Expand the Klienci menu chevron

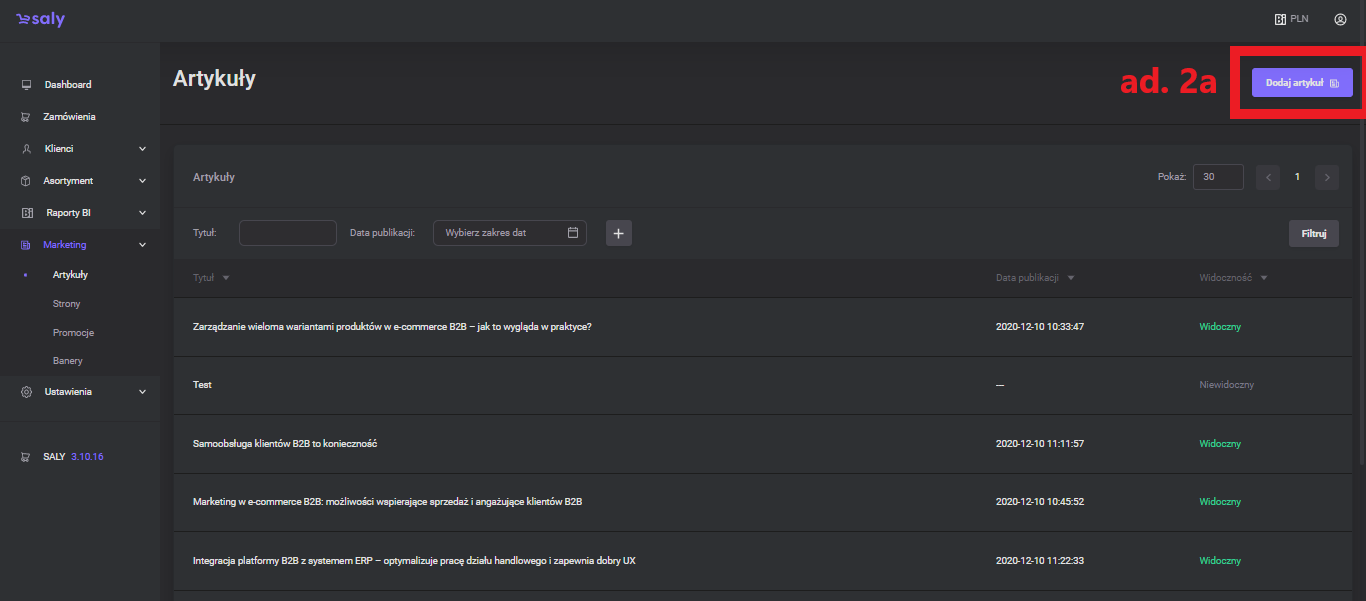click(142, 149)
